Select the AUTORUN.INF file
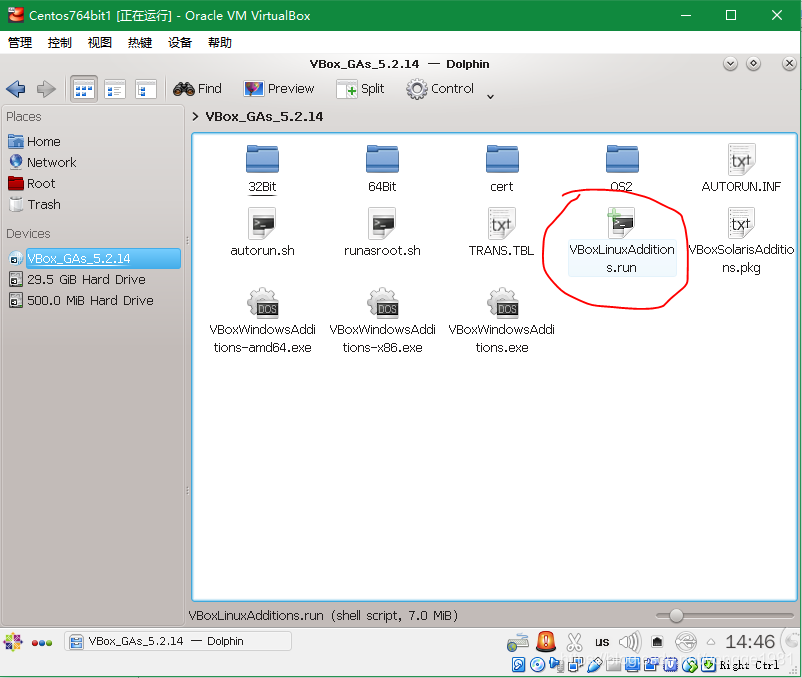The width and height of the screenshot is (802, 678). (x=741, y=169)
